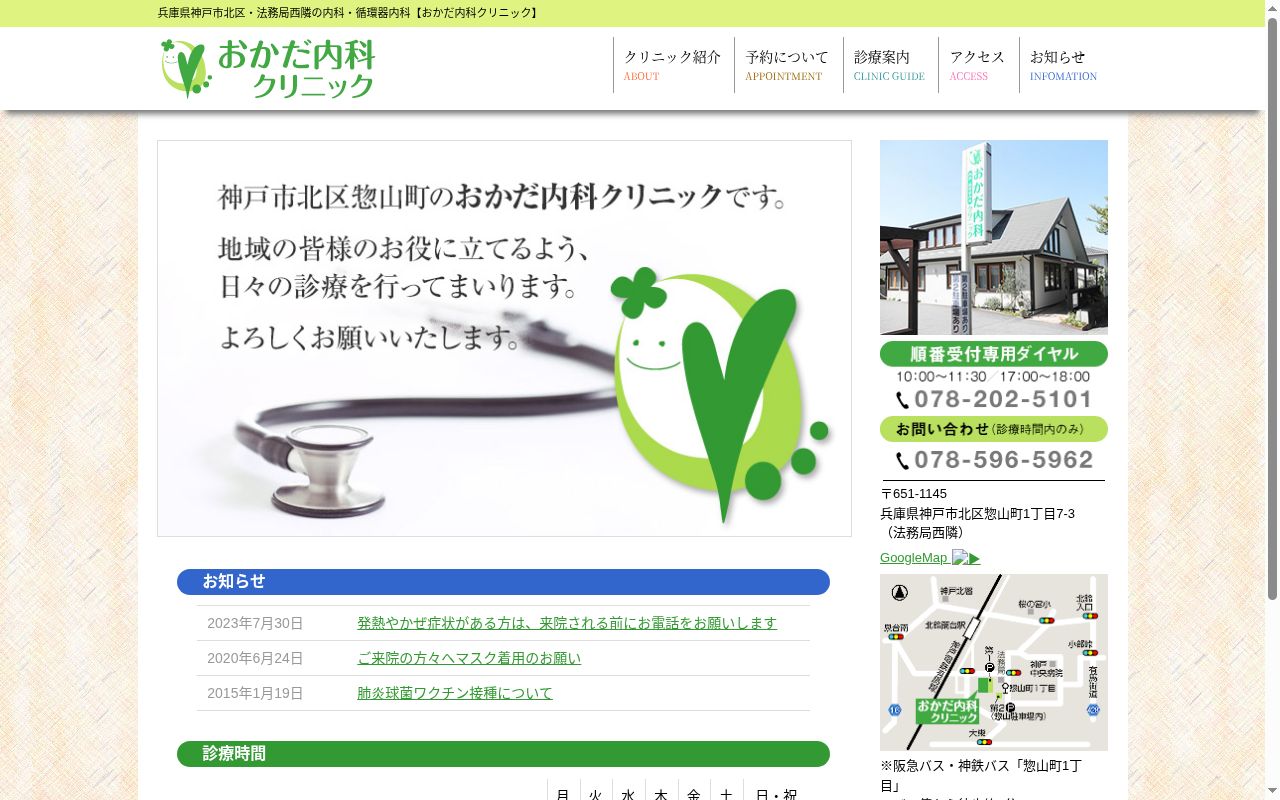Click the blue お知らせ section heading
Image resolution: width=1280 pixels, height=800 pixels.
point(503,582)
